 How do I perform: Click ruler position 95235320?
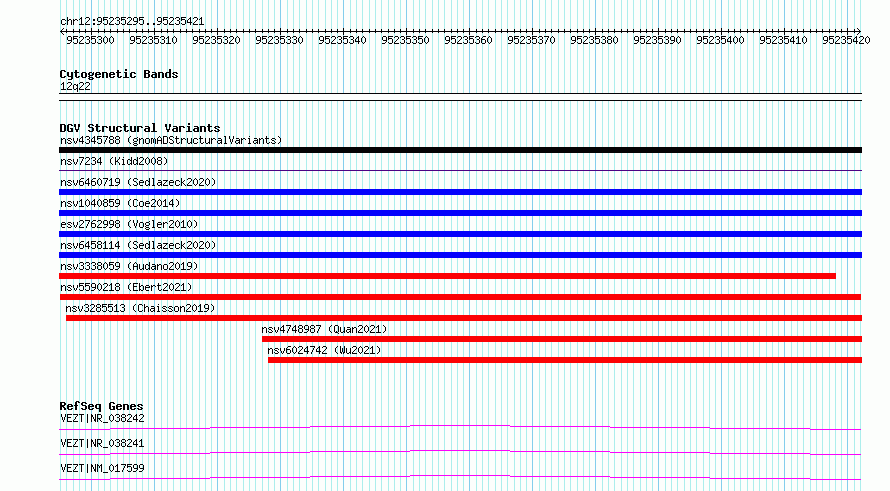[x=216, y=40]
